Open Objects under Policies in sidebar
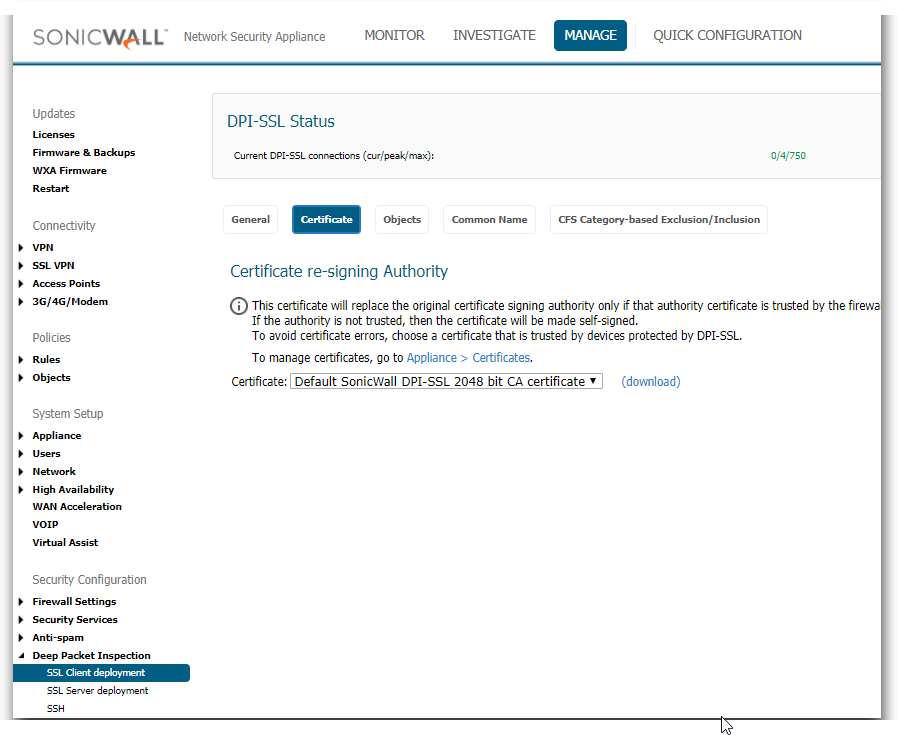 pos(52,378)
